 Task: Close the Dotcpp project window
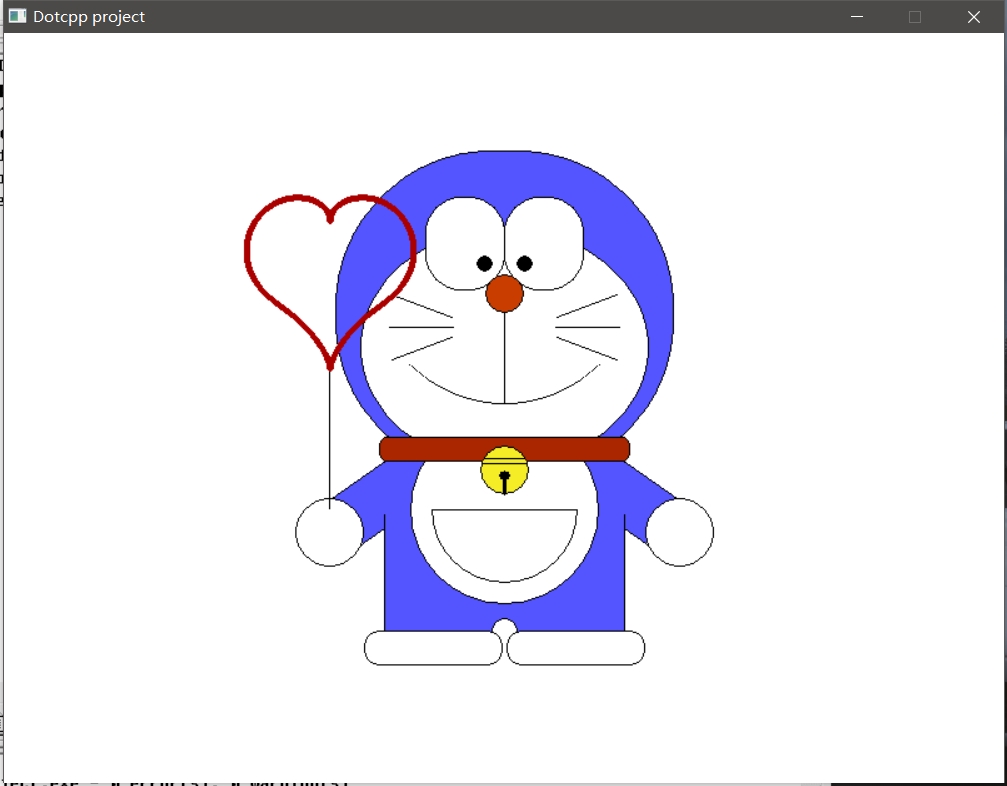(974, 17)
